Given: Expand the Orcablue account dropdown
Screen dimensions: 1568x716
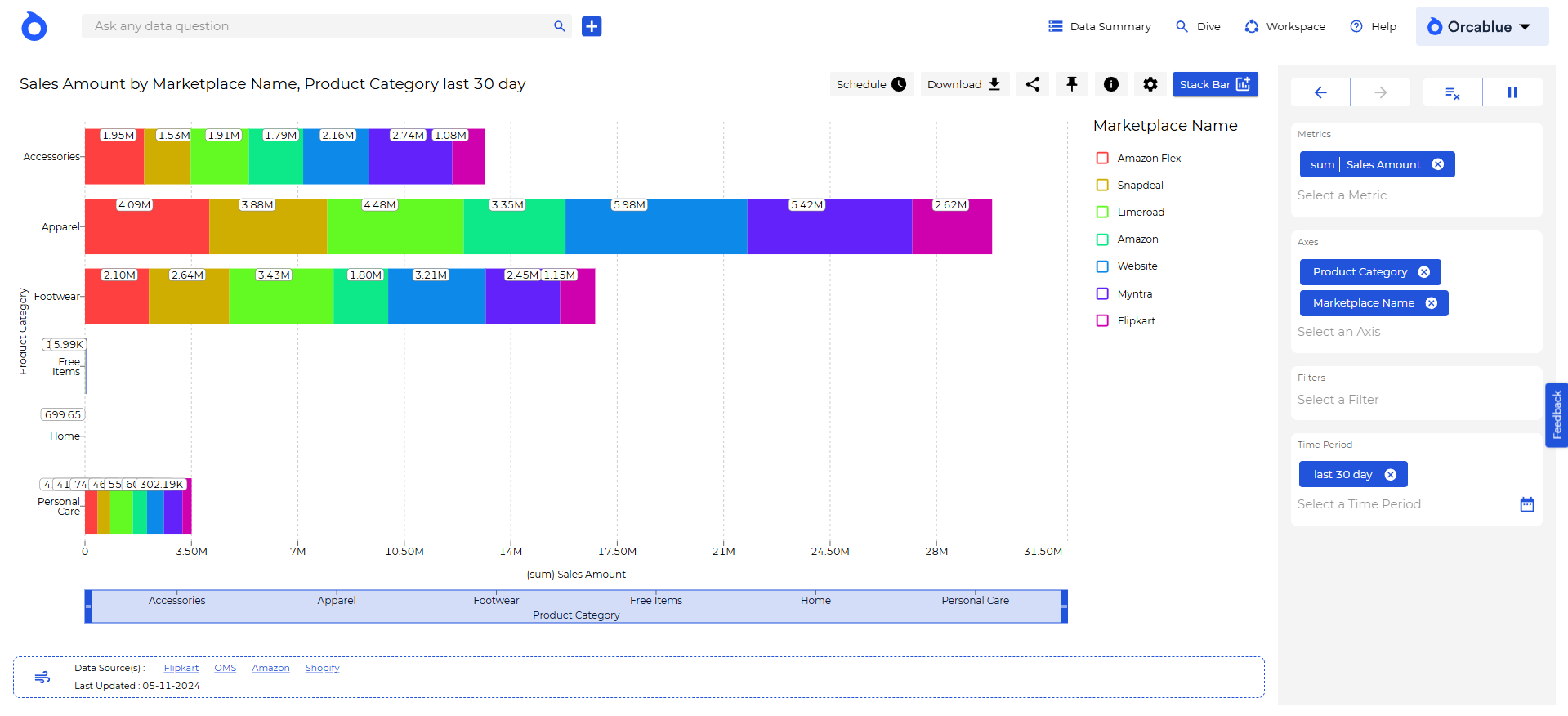Looking at the screenshot, I should (x=1481, y=26).
